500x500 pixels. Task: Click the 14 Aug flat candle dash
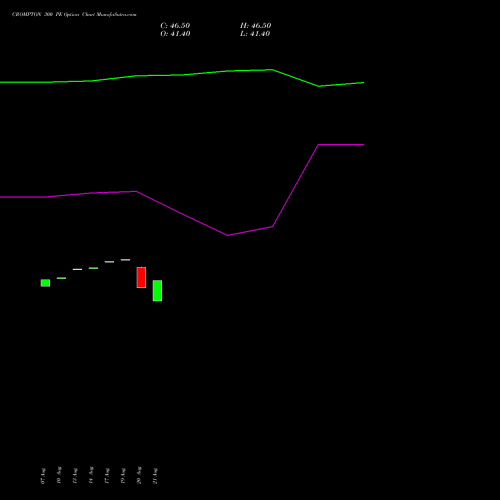point(93,268)
